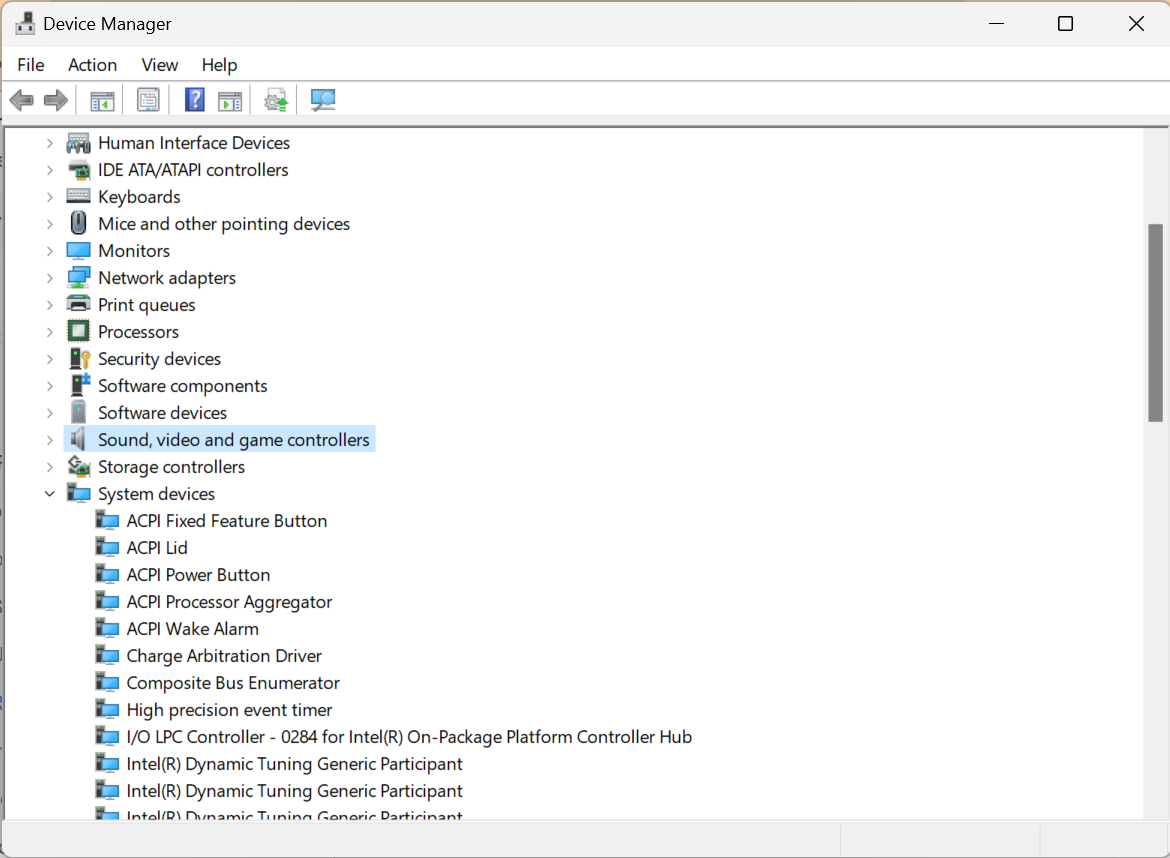Collapse the System devices category
The image size is (1170, 858).
click(49, 493)
